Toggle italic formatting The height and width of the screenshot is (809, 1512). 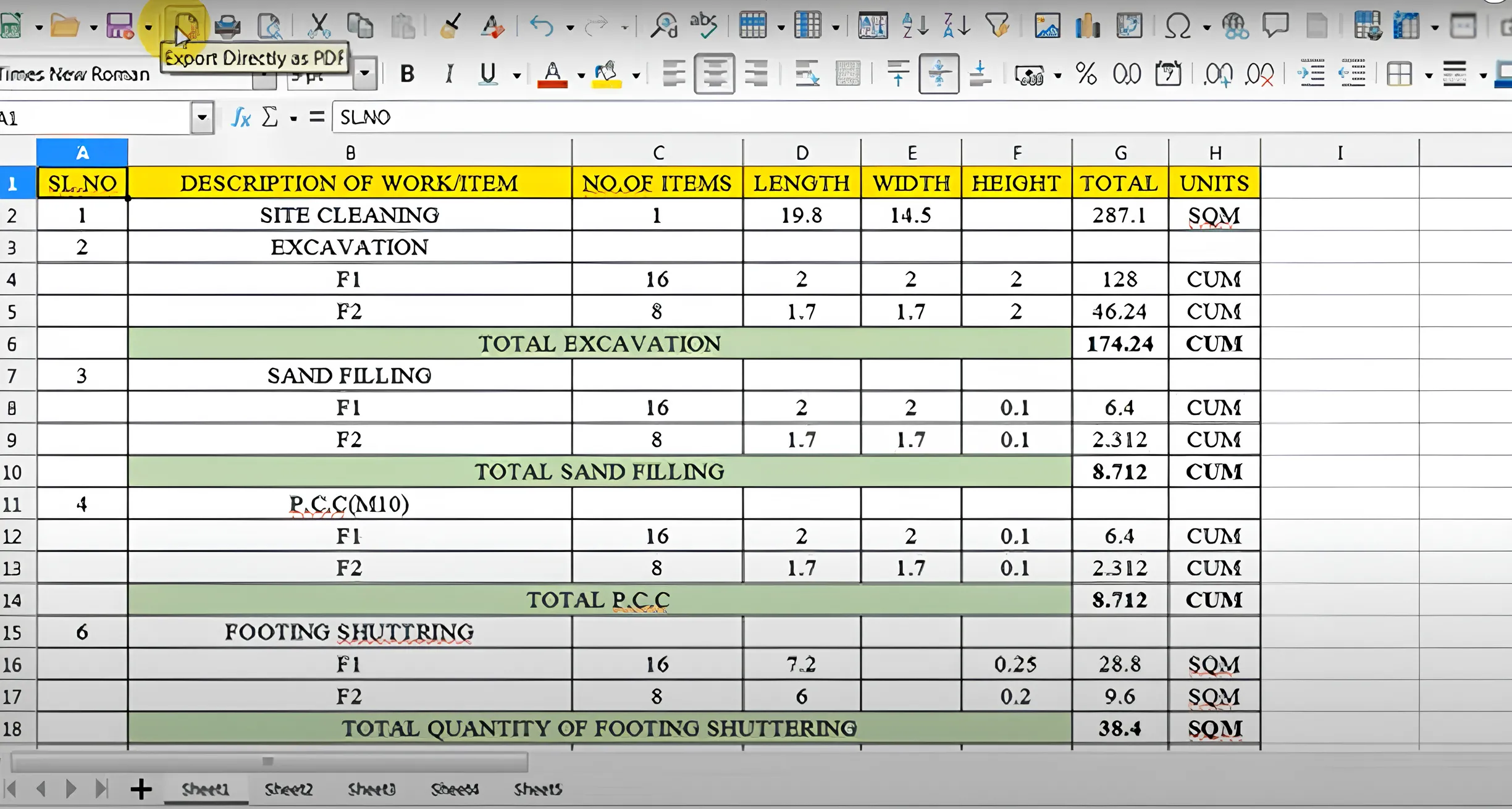(x=450, y=73)
